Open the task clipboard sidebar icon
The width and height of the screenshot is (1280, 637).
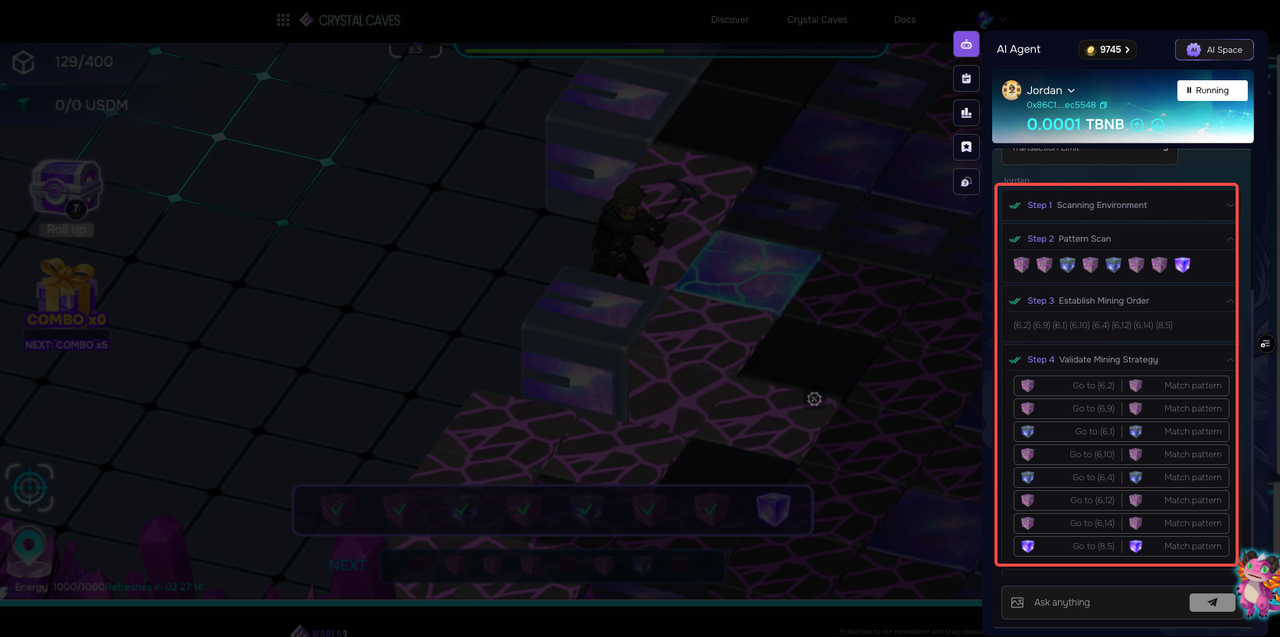click(966, 78)
